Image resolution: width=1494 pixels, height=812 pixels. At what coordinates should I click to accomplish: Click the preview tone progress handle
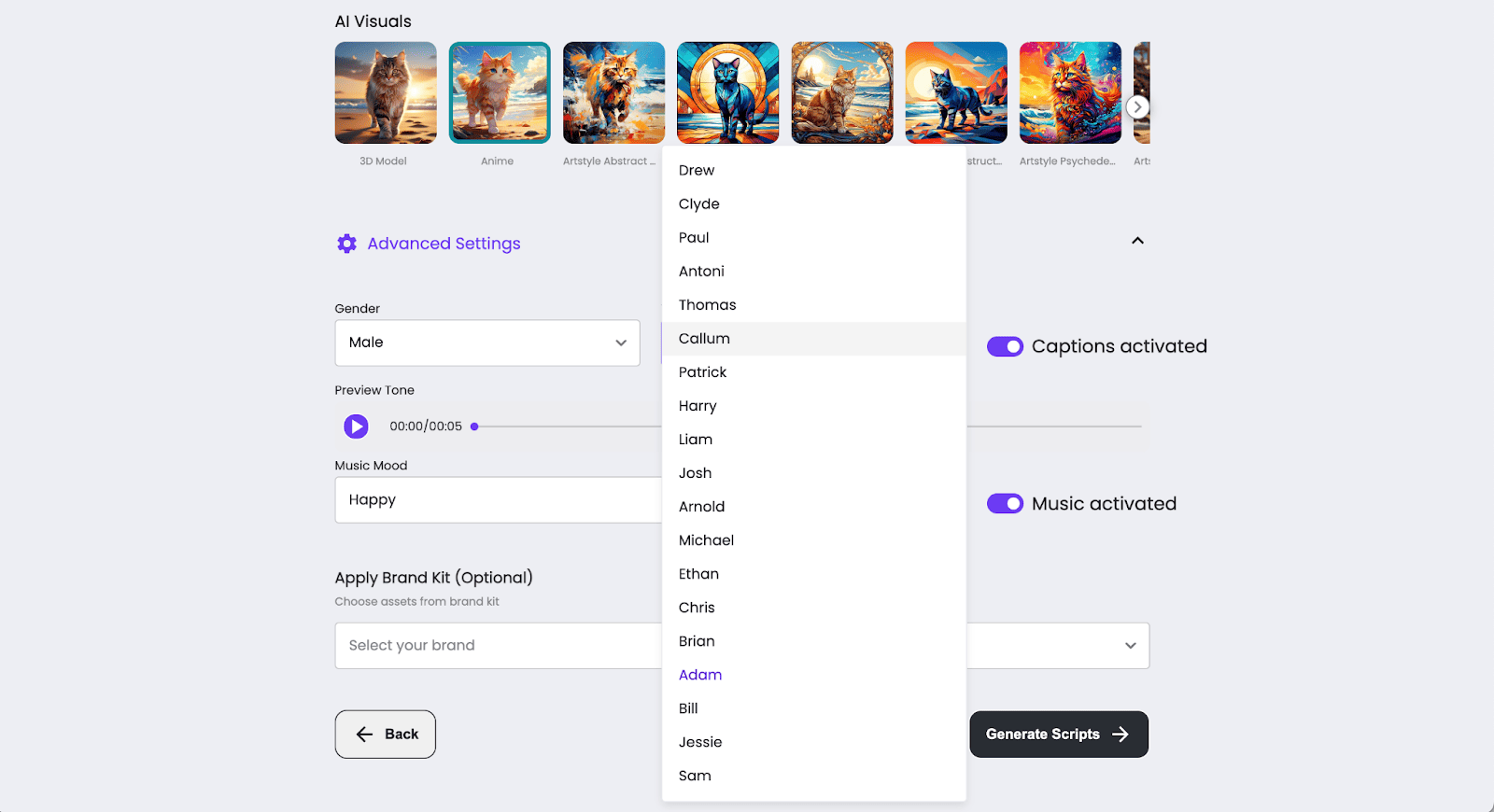point(474,427)
